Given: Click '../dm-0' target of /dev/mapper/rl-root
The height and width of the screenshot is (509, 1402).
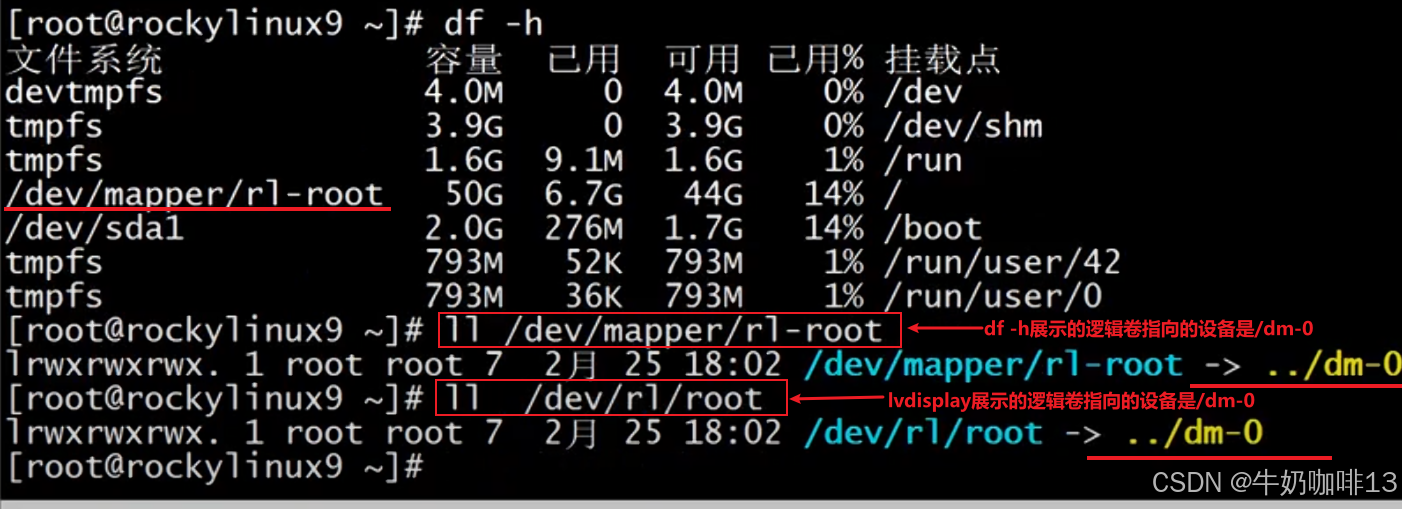Looking at the screenshot, I should (1333, 364).
